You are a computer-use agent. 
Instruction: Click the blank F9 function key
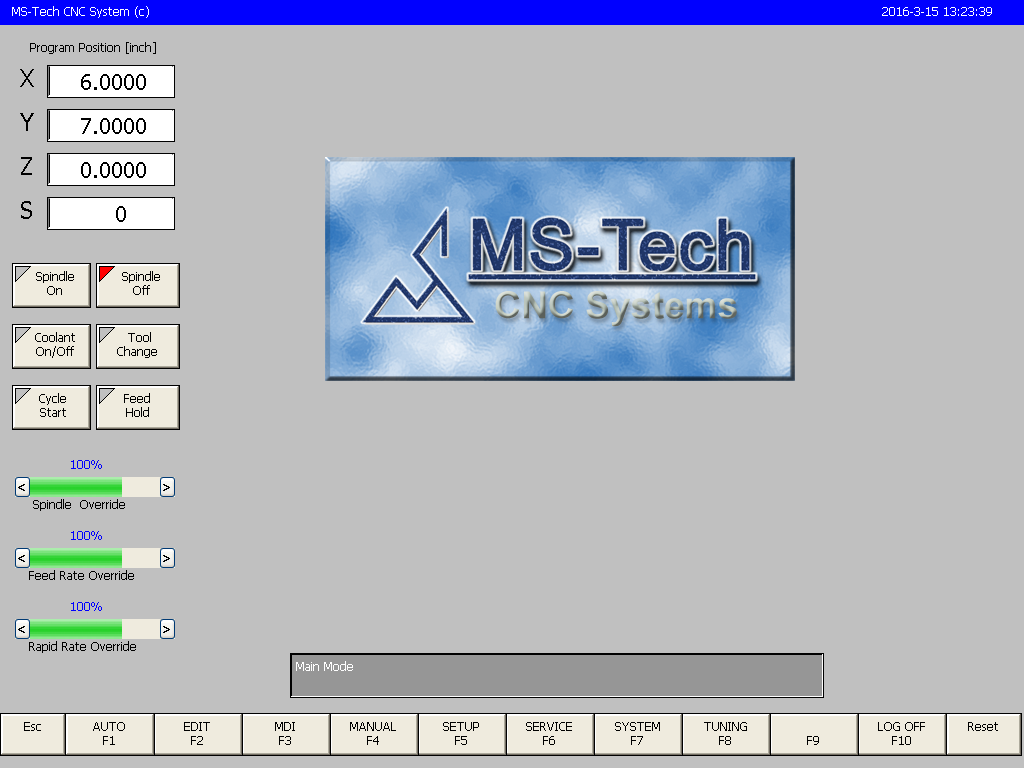[814, 733]
